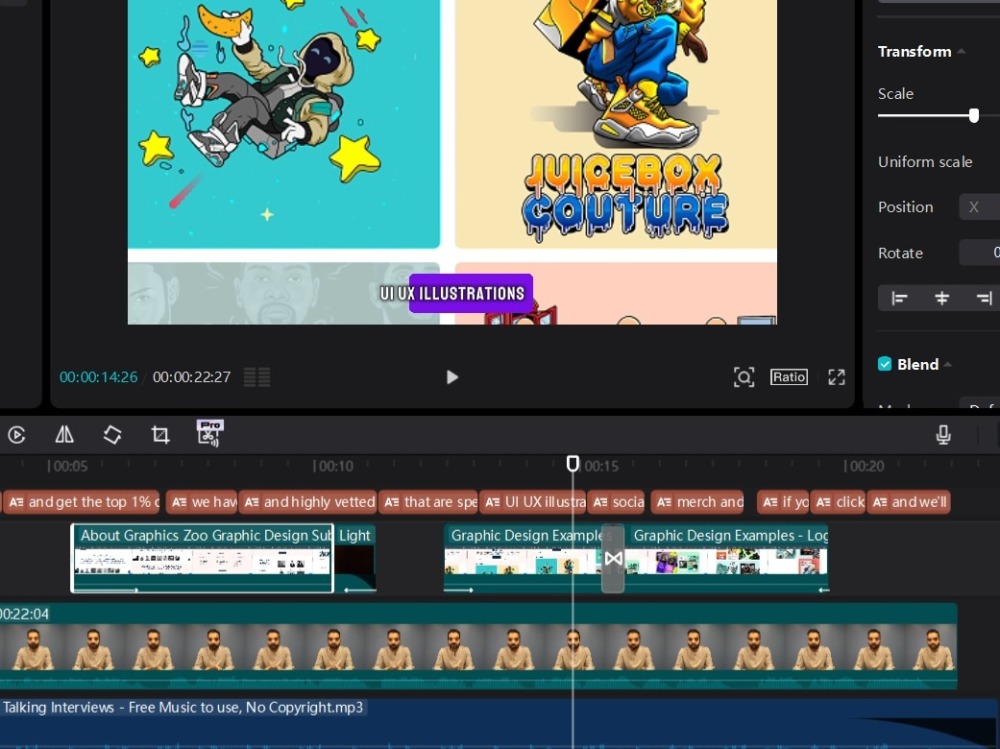
Task: Align clip to the left
Action: (x=899, y=298)
